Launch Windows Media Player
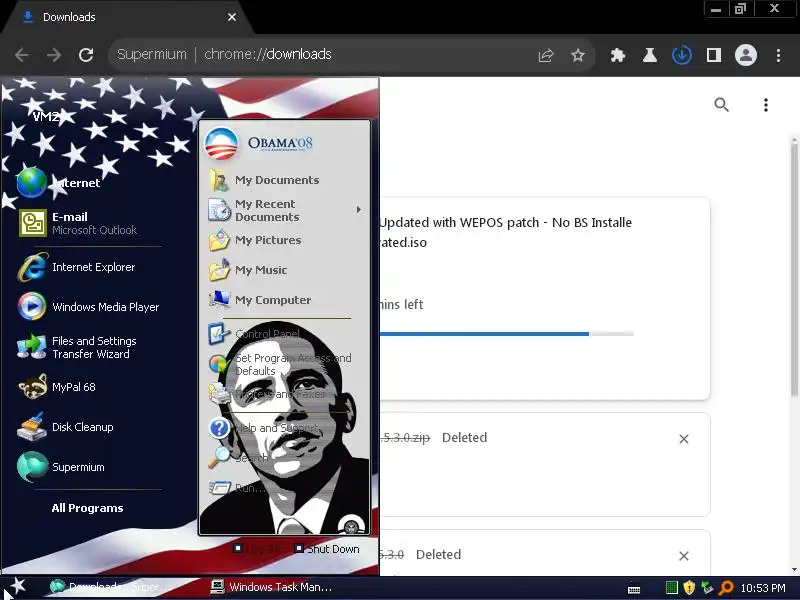The image size is (800, 600). (88, 307)
